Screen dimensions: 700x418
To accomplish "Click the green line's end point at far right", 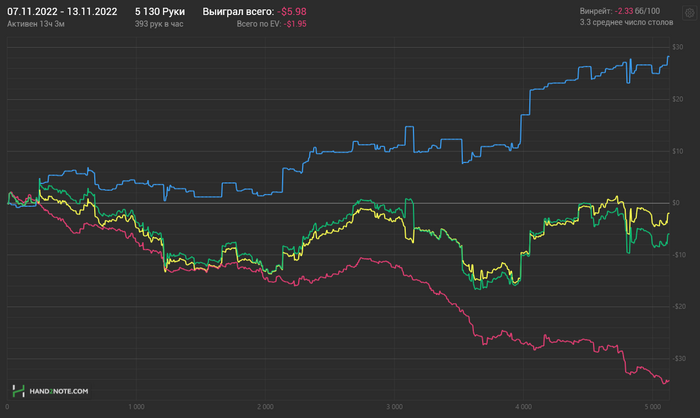I will (669, 234).
